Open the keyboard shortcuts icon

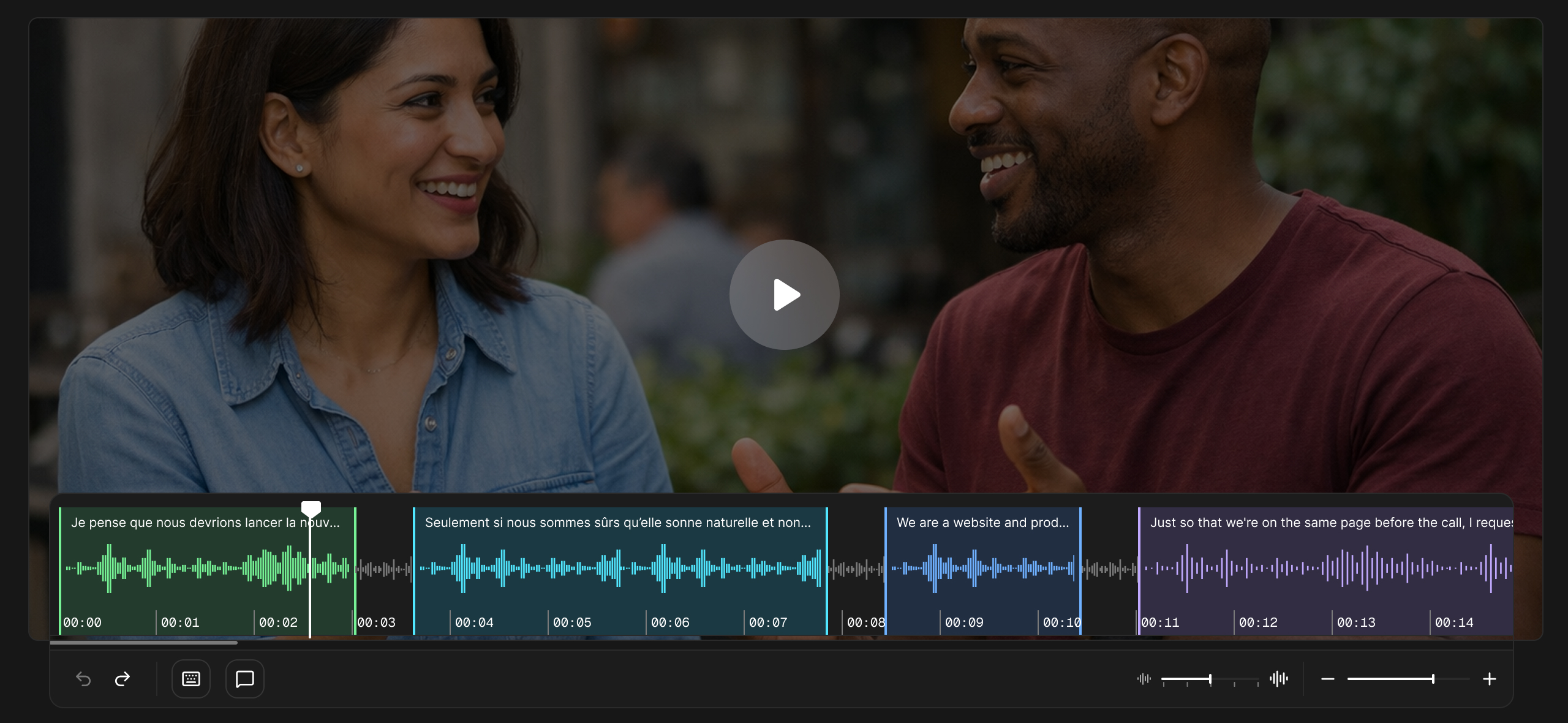pyautogui.click(x=191, y=679)
